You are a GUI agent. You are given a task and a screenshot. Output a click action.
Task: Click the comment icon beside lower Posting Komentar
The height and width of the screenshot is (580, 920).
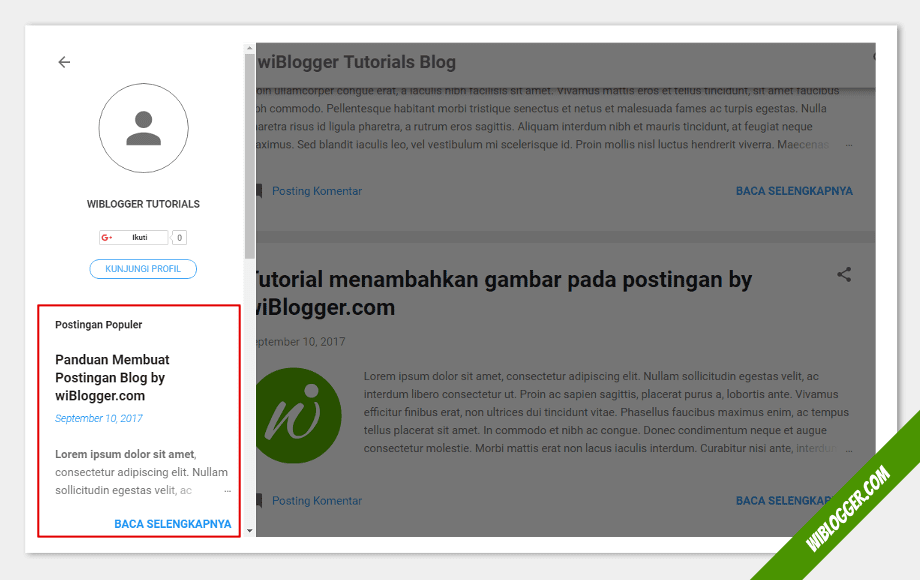(x=259, y=501)
